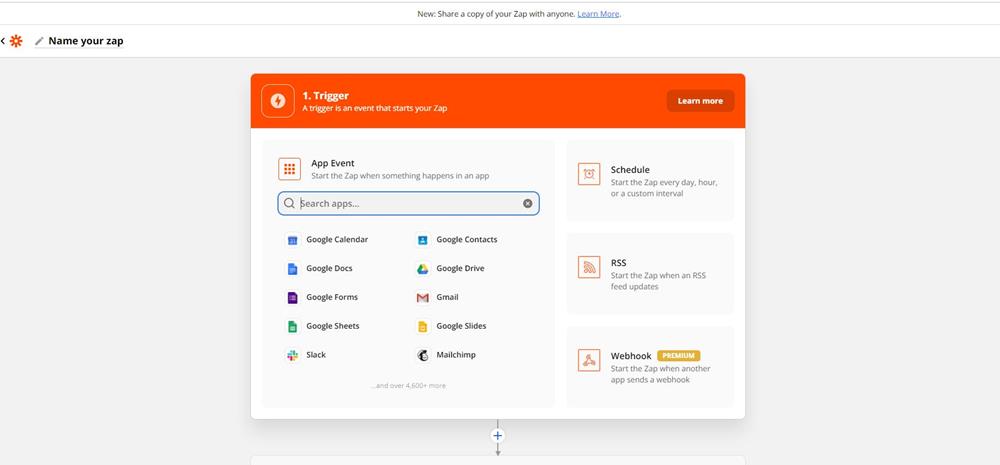Clear the search apps field with x icon
This screenshot has width=1000, height=465.
click(x=527, y=203)
